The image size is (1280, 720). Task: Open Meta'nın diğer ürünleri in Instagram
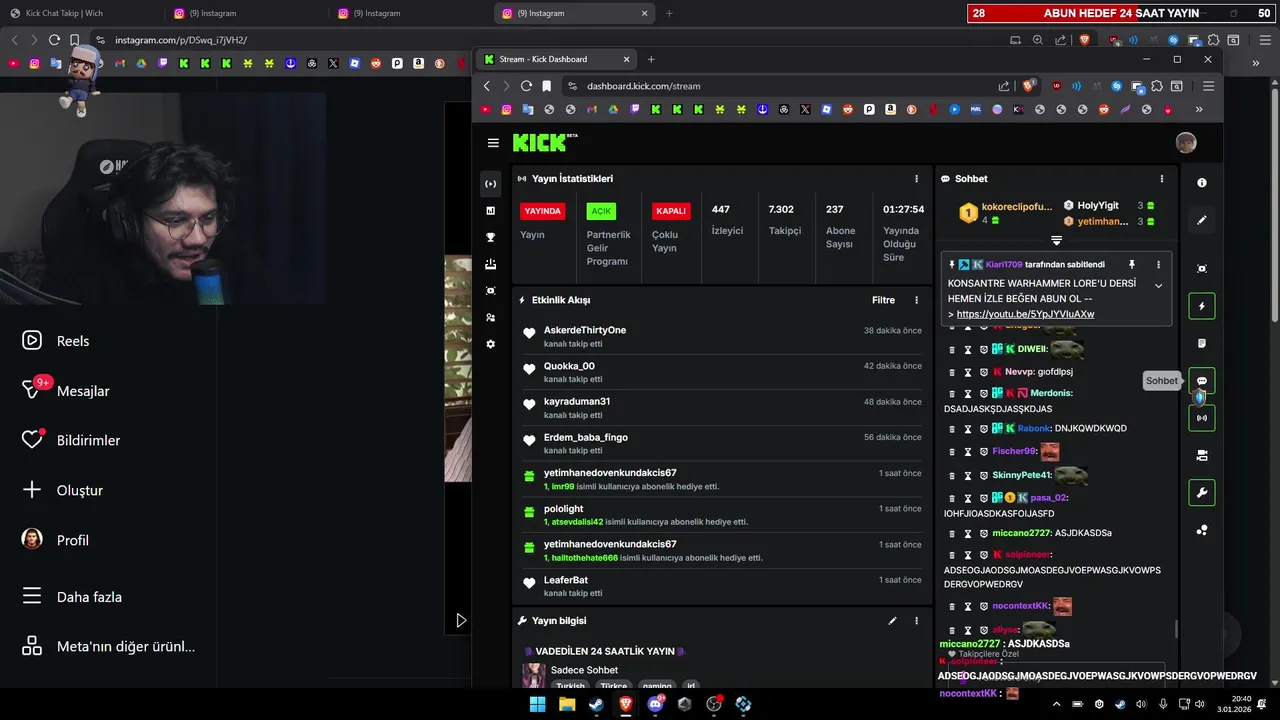pyautogui.click(x=108, y=646)
